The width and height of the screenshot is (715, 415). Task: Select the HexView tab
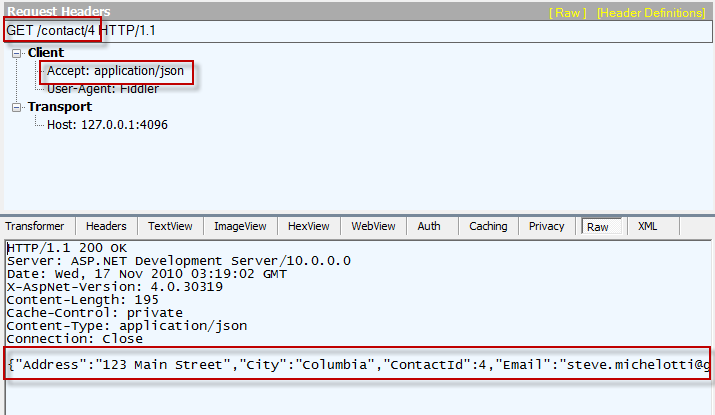click(309, 226)
